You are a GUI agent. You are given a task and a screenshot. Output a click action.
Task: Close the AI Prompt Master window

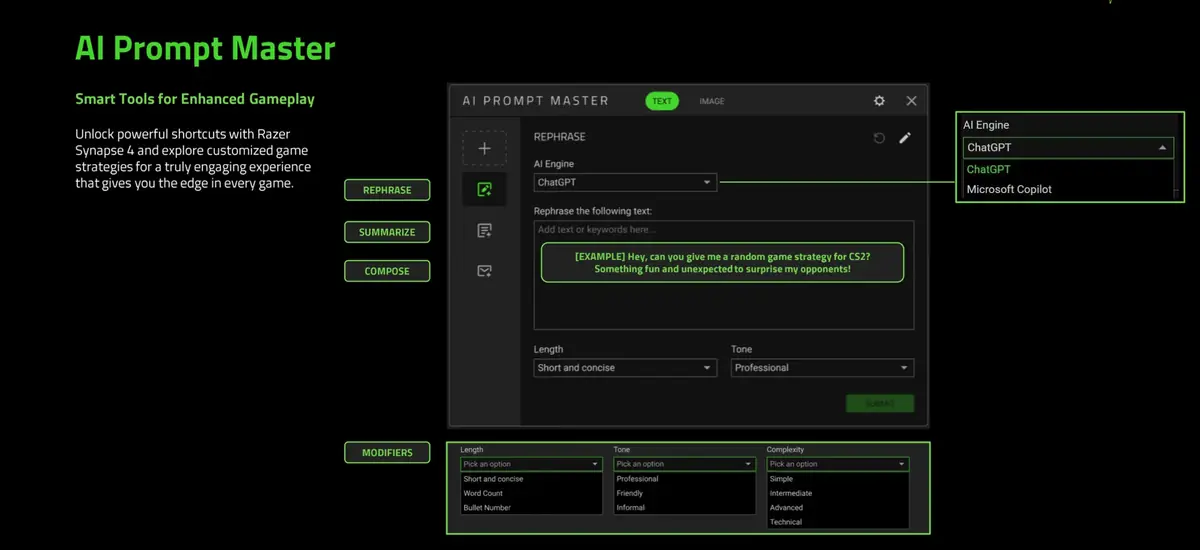pos(911,101)
